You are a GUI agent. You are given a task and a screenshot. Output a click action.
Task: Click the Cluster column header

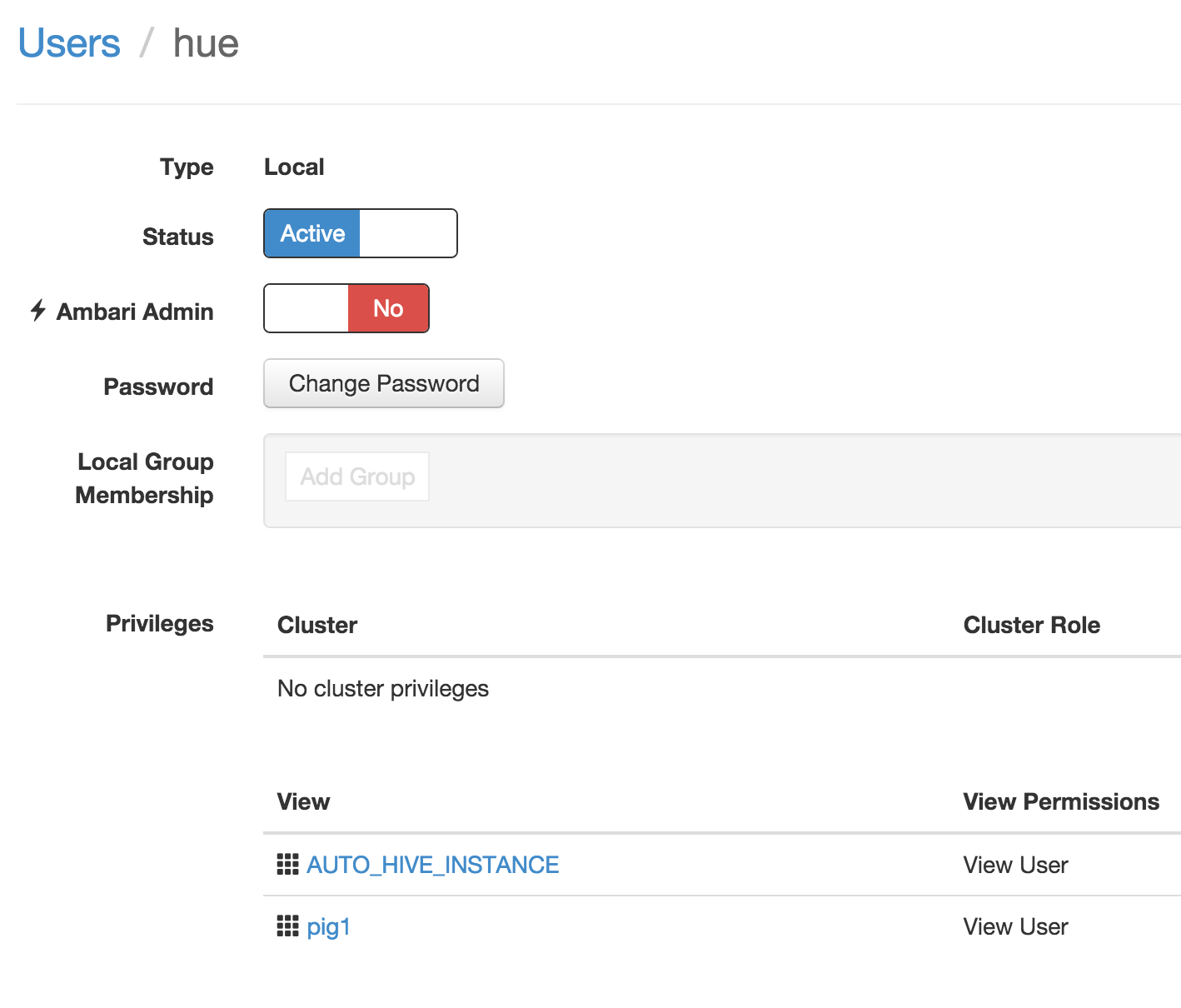(317, 625)
